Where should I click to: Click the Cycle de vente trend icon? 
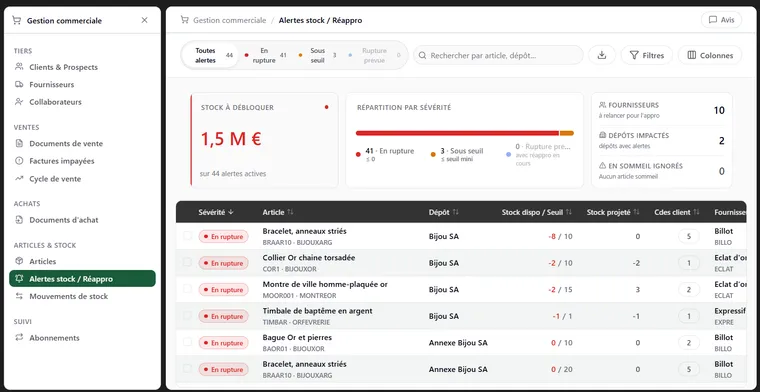[19, 179]
